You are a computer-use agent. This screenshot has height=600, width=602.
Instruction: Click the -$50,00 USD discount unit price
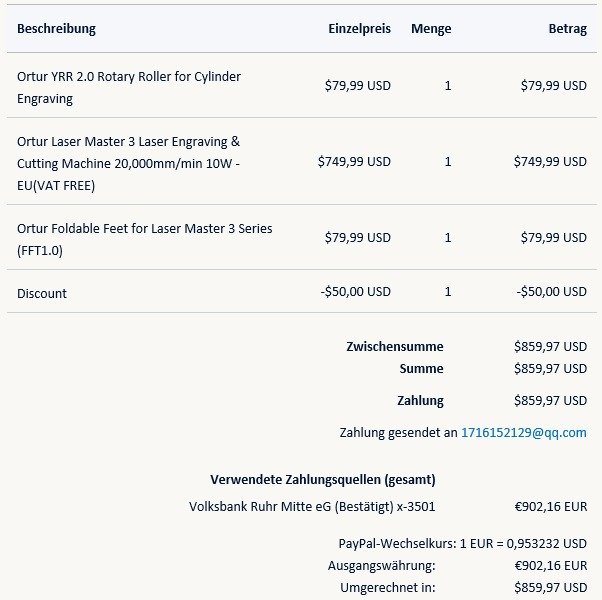[x=356, y=292]
